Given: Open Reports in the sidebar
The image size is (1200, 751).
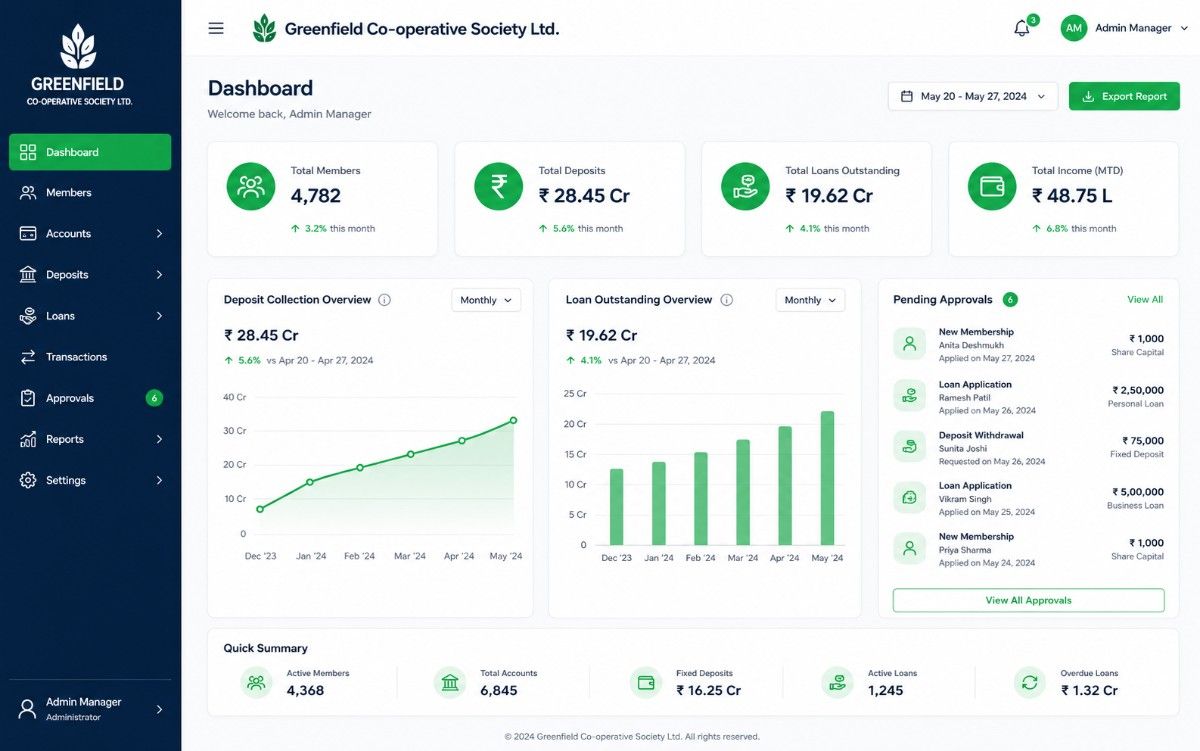Looking at the screenshot, I should 90,439.
